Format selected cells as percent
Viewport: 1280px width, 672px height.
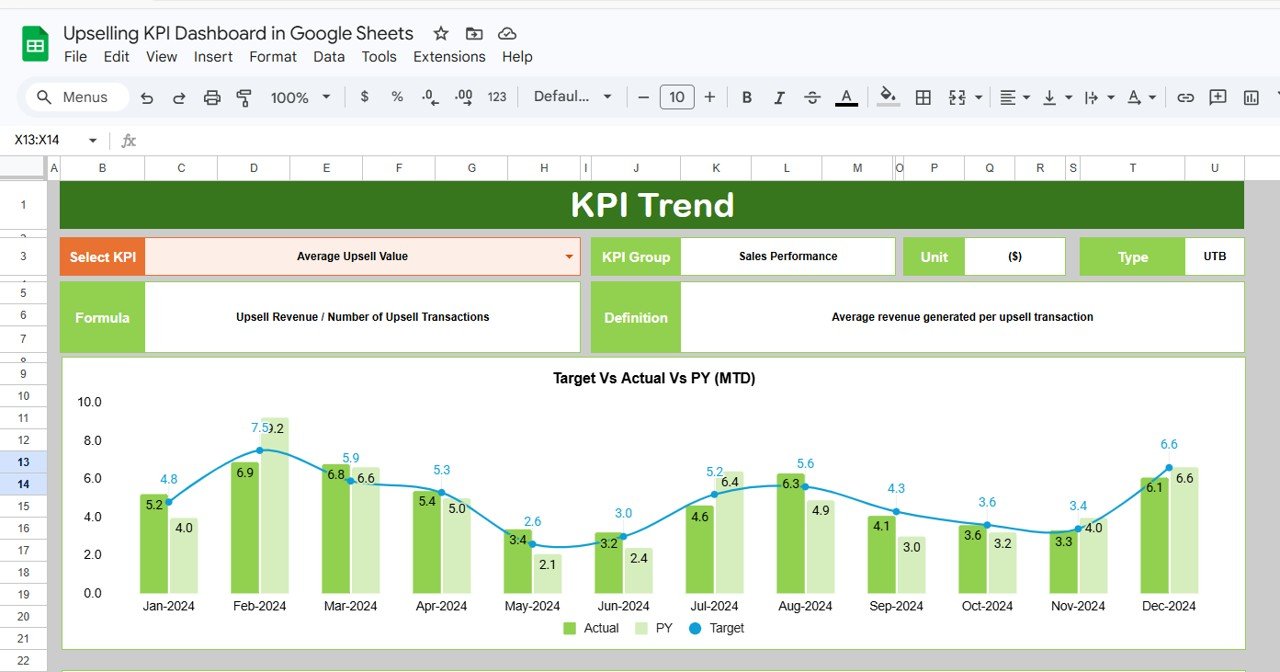[396, 97]
